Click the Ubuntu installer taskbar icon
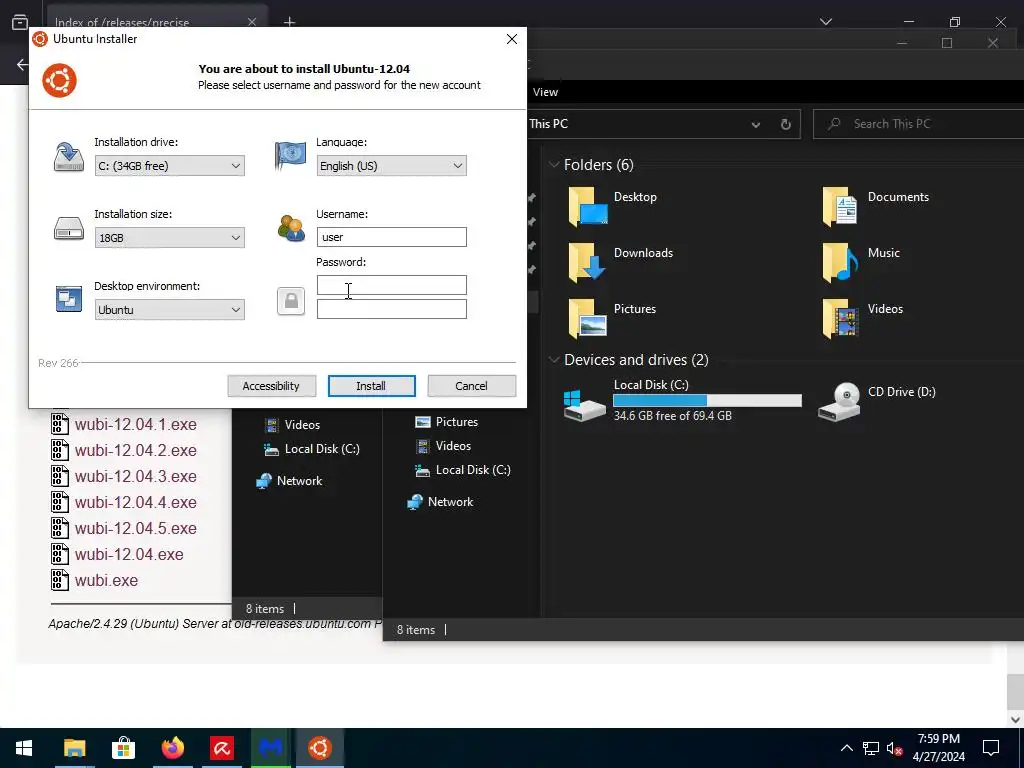1024x768 pixels. click(x=320, y=748)
